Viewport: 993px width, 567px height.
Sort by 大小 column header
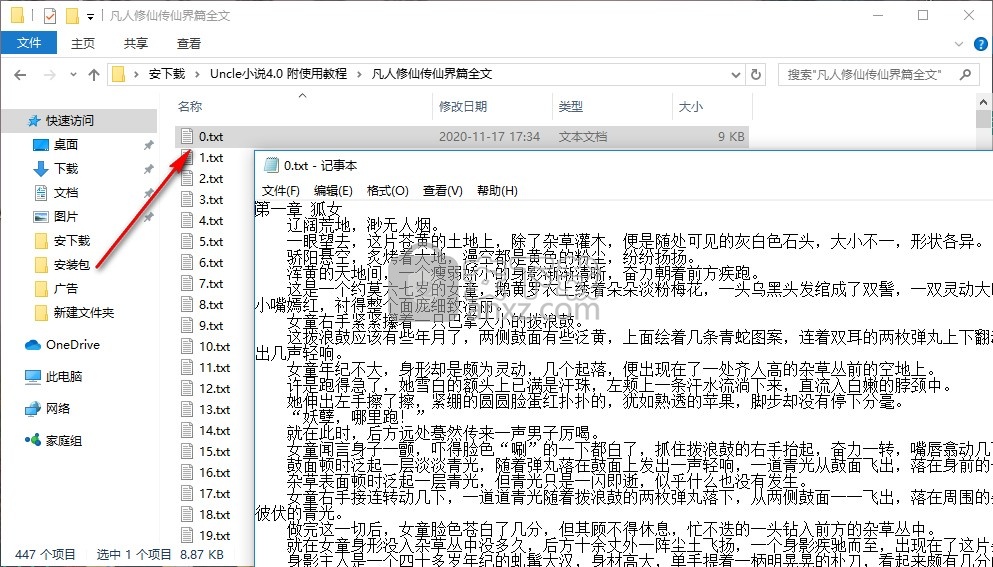pos(690,106)
